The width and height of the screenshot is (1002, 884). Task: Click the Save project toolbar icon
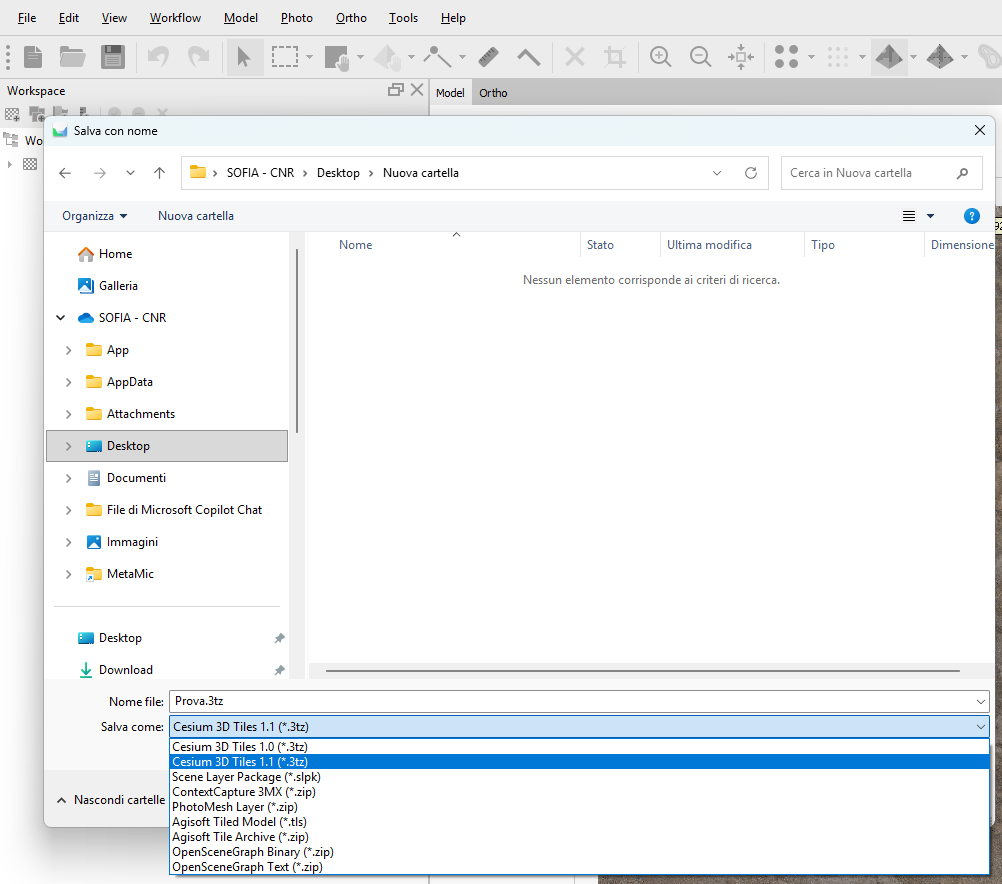113,57
